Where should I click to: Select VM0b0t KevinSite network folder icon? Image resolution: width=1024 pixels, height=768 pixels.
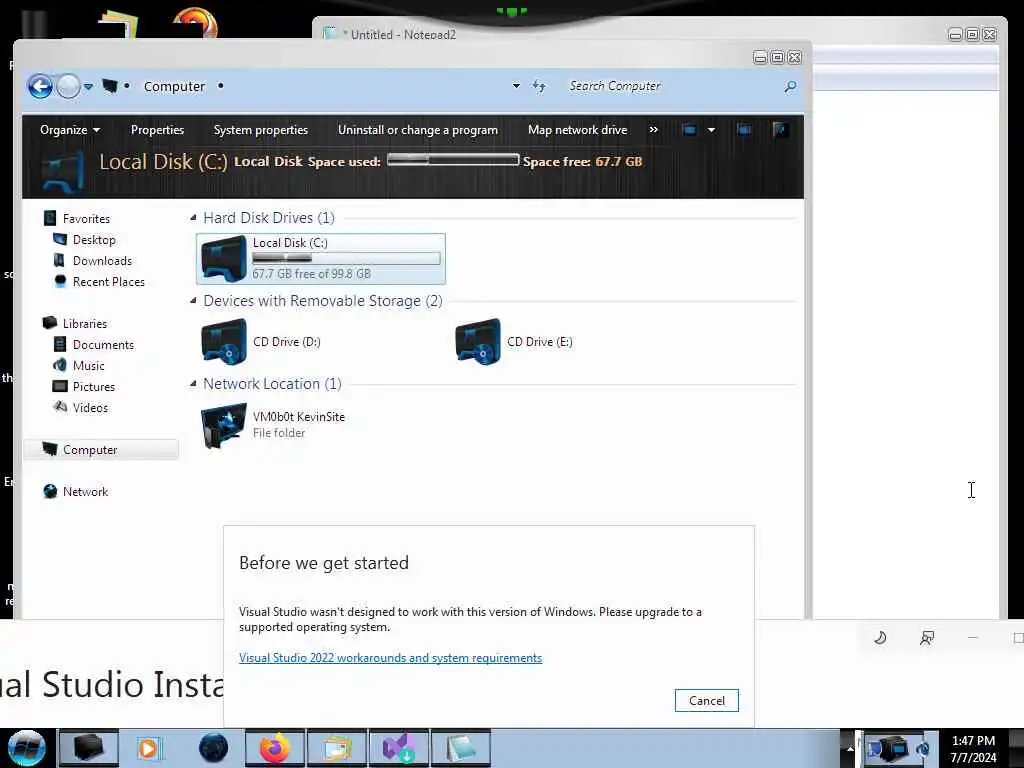[x=224, y=425]
